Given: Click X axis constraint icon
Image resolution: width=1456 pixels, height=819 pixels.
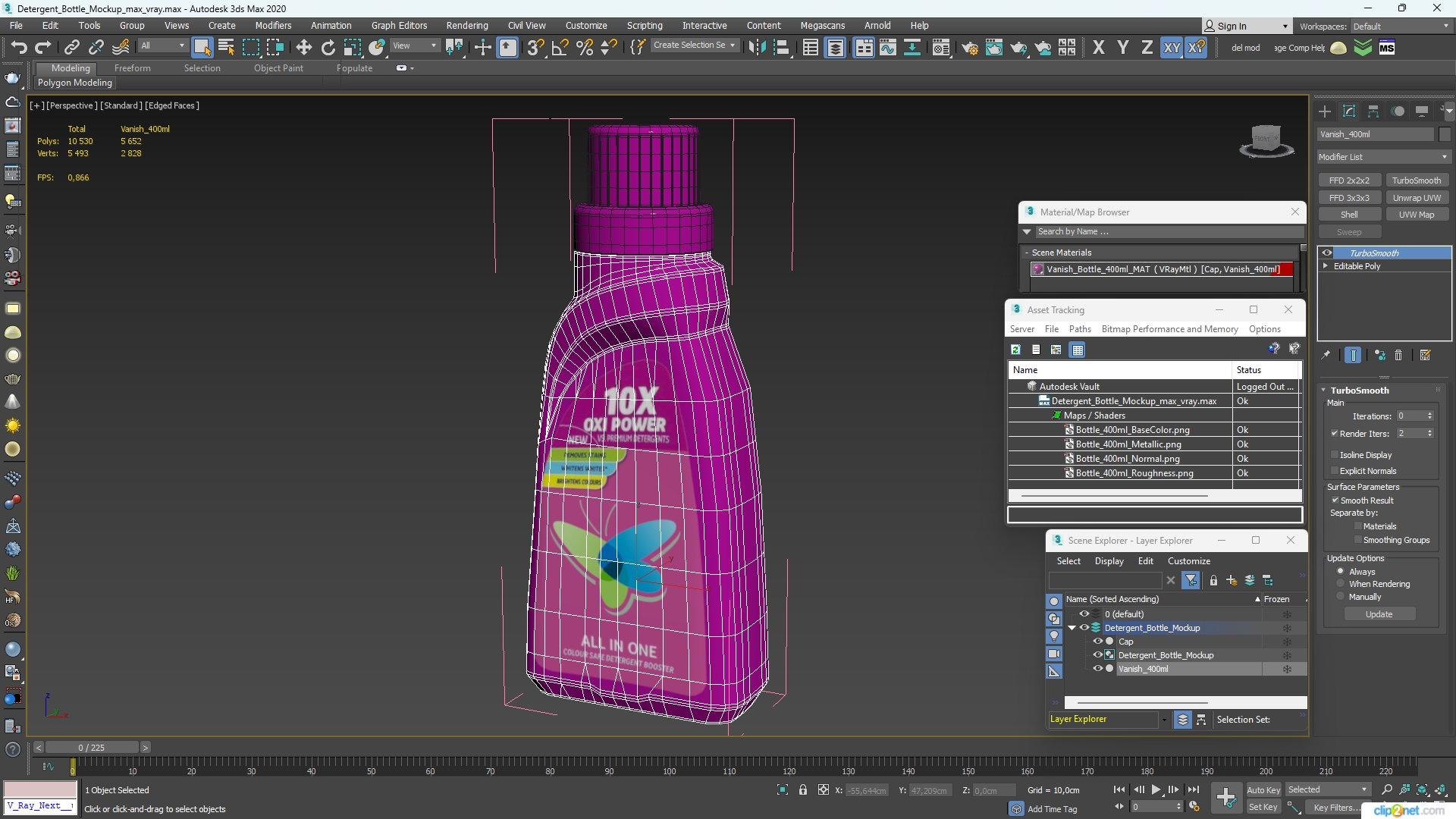Looking at the screenshot, I should 1099,48.
